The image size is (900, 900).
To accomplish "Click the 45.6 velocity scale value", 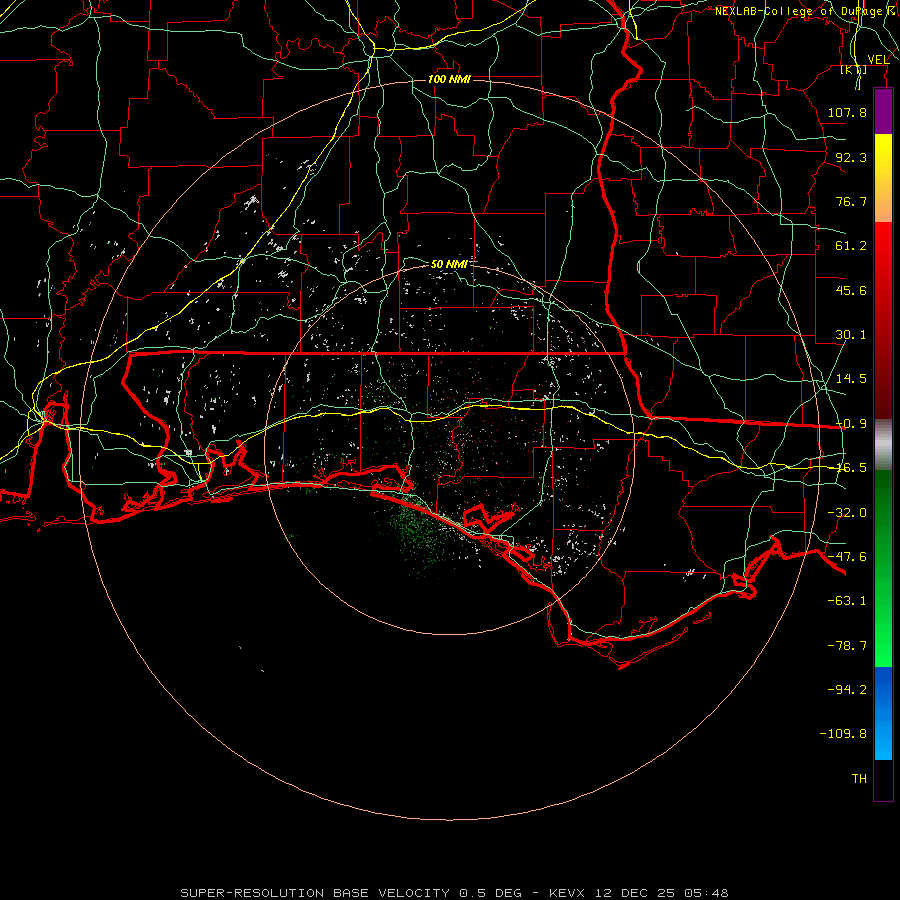I will pyautogui.click(x=851, y=290).
